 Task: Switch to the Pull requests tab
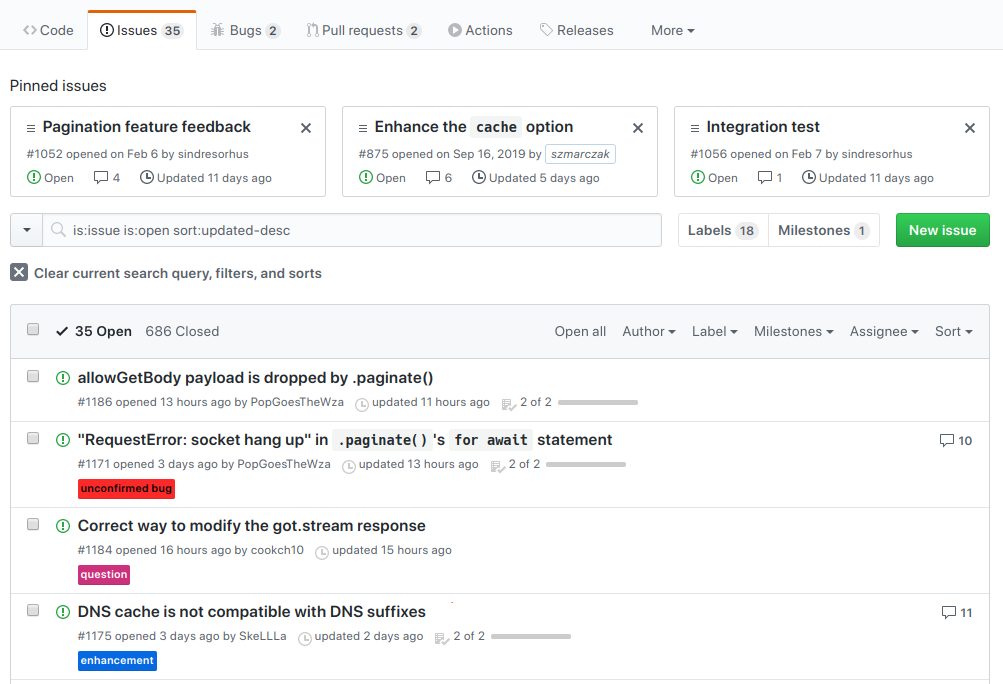(364, 29)
